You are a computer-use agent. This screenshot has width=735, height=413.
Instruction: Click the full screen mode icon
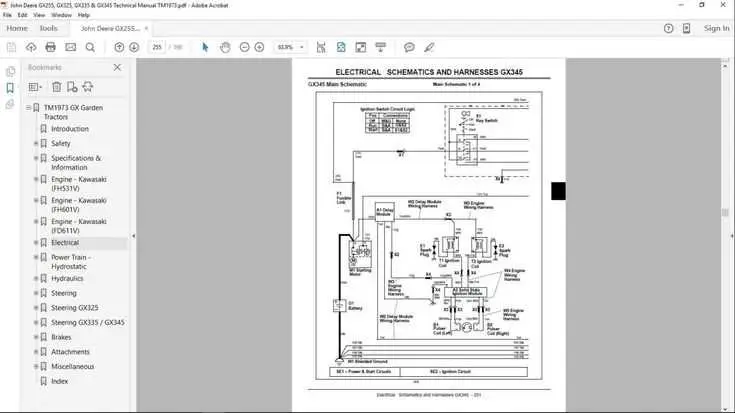360,47
